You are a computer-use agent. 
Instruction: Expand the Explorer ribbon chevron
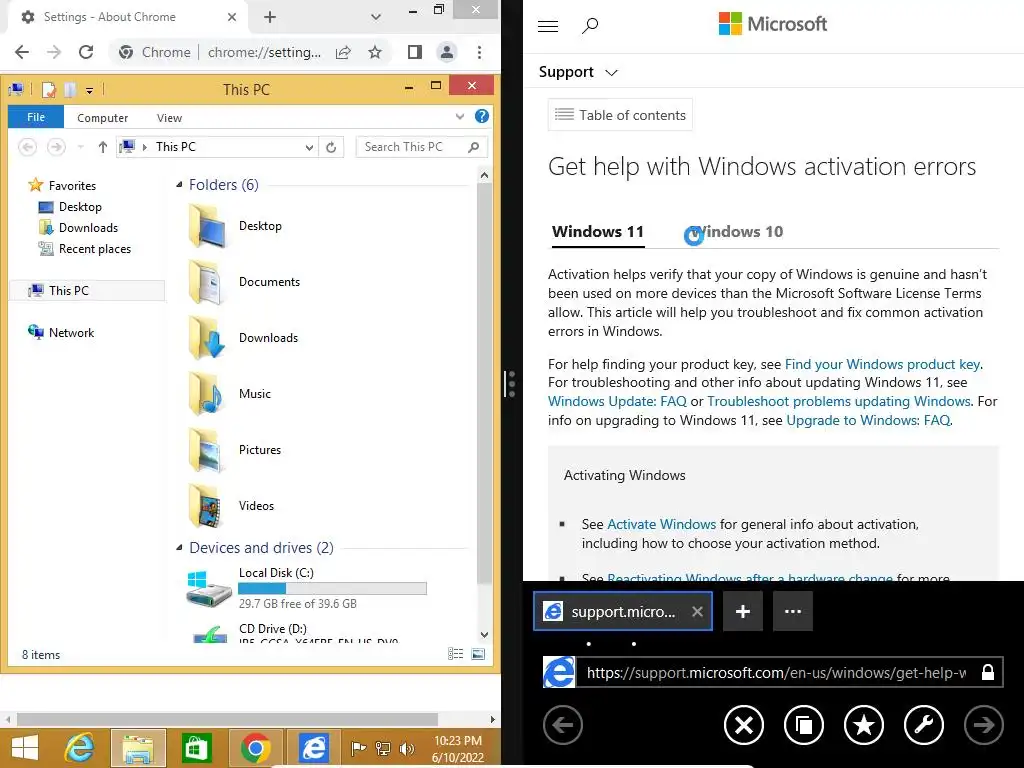click(460, 116)
